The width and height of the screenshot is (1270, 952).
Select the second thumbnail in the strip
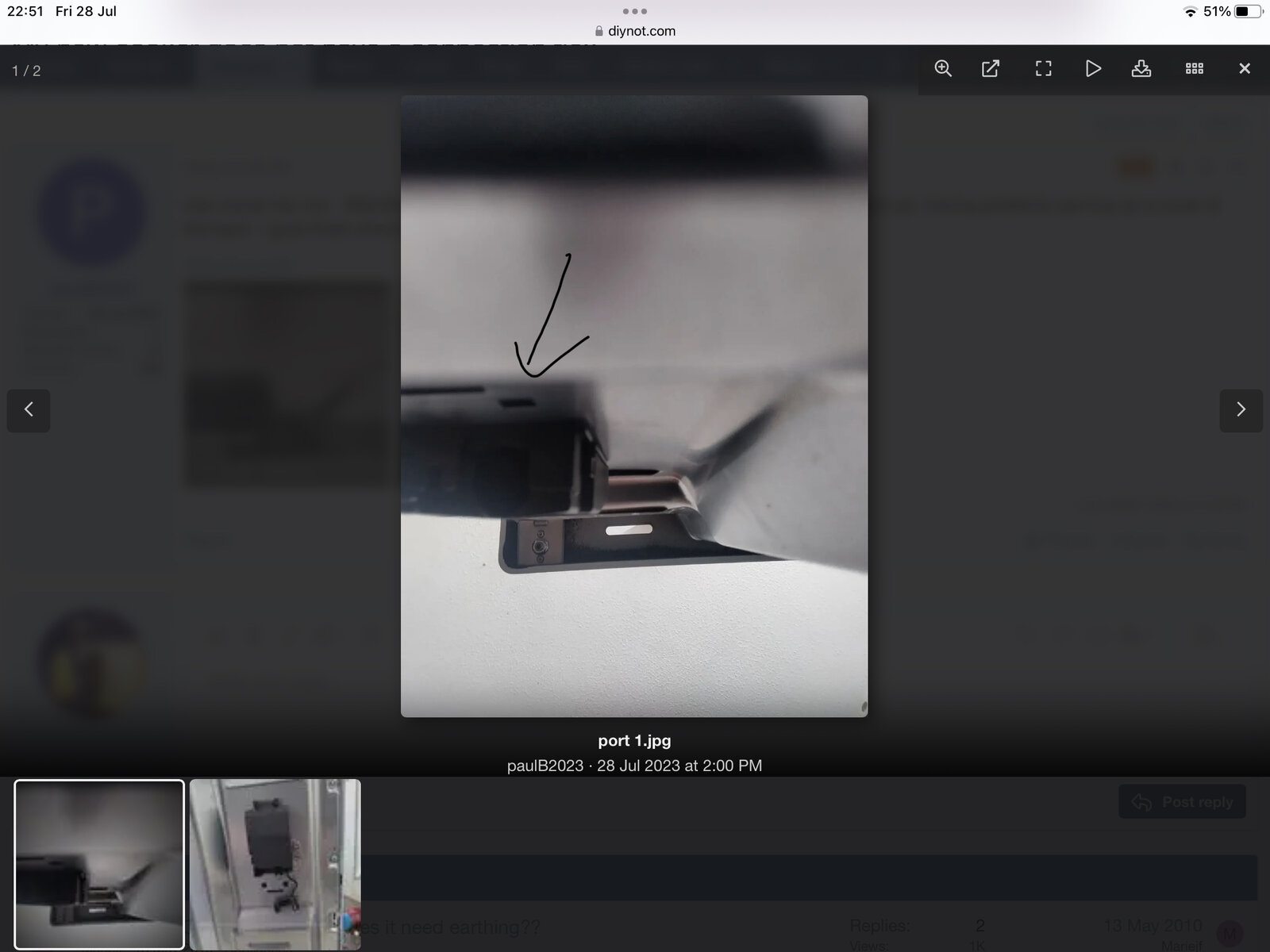point(275,864)
